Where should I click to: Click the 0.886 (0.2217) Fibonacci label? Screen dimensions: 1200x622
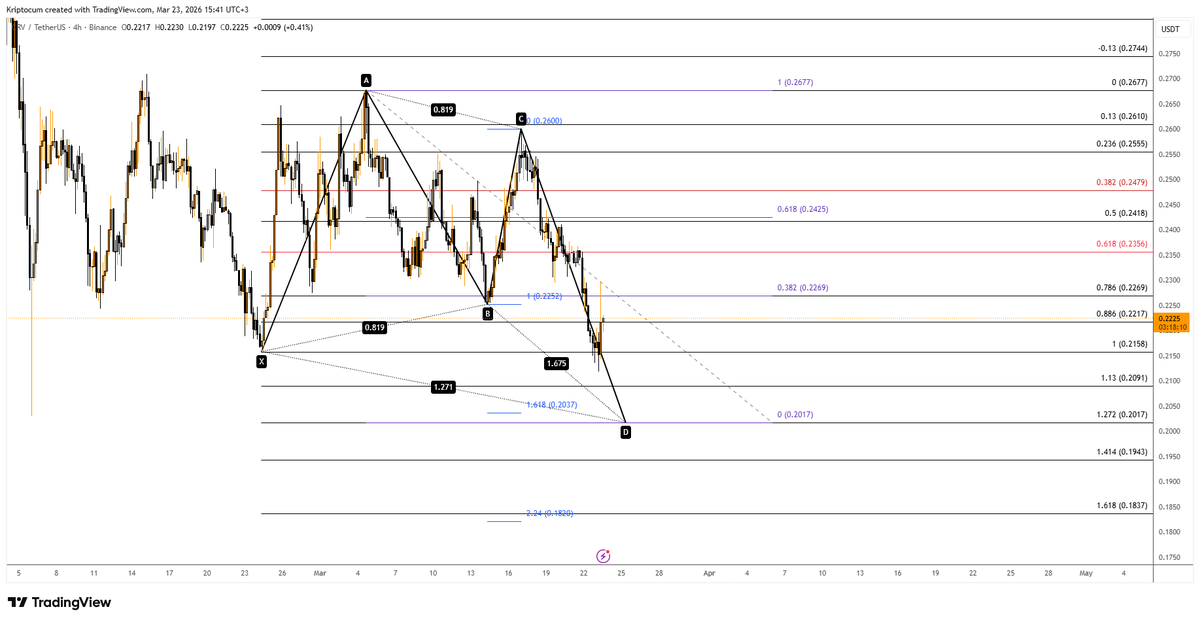click(x=1122, y=314)
